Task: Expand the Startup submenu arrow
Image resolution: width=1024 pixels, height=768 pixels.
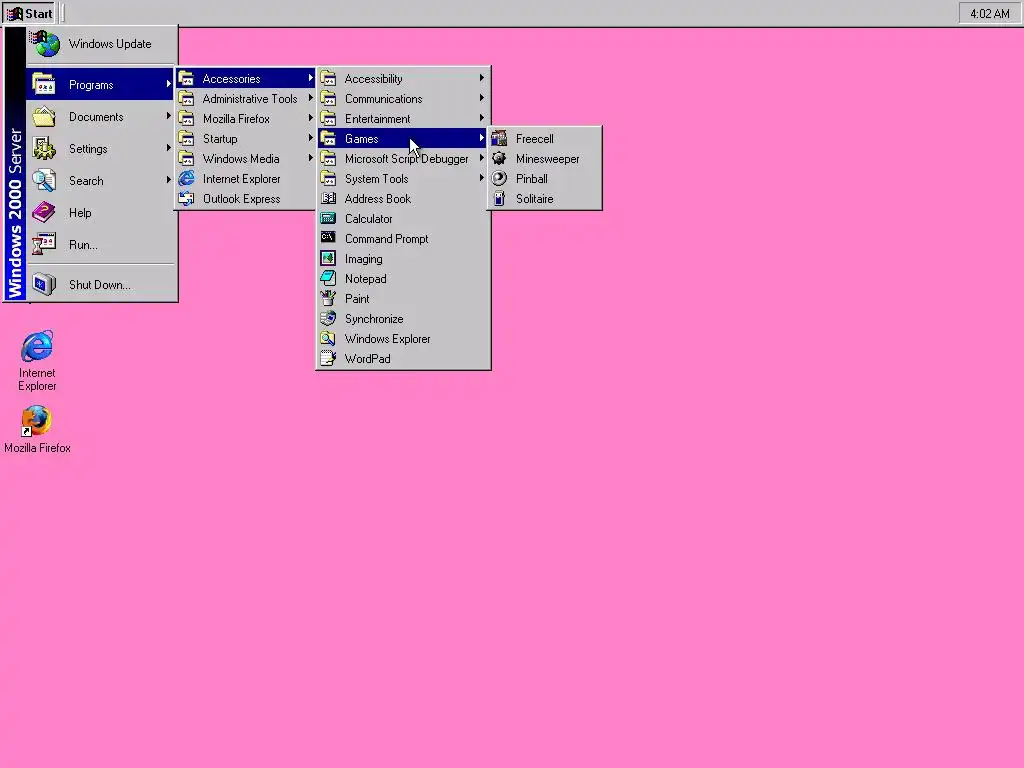Action: [311, 138]
